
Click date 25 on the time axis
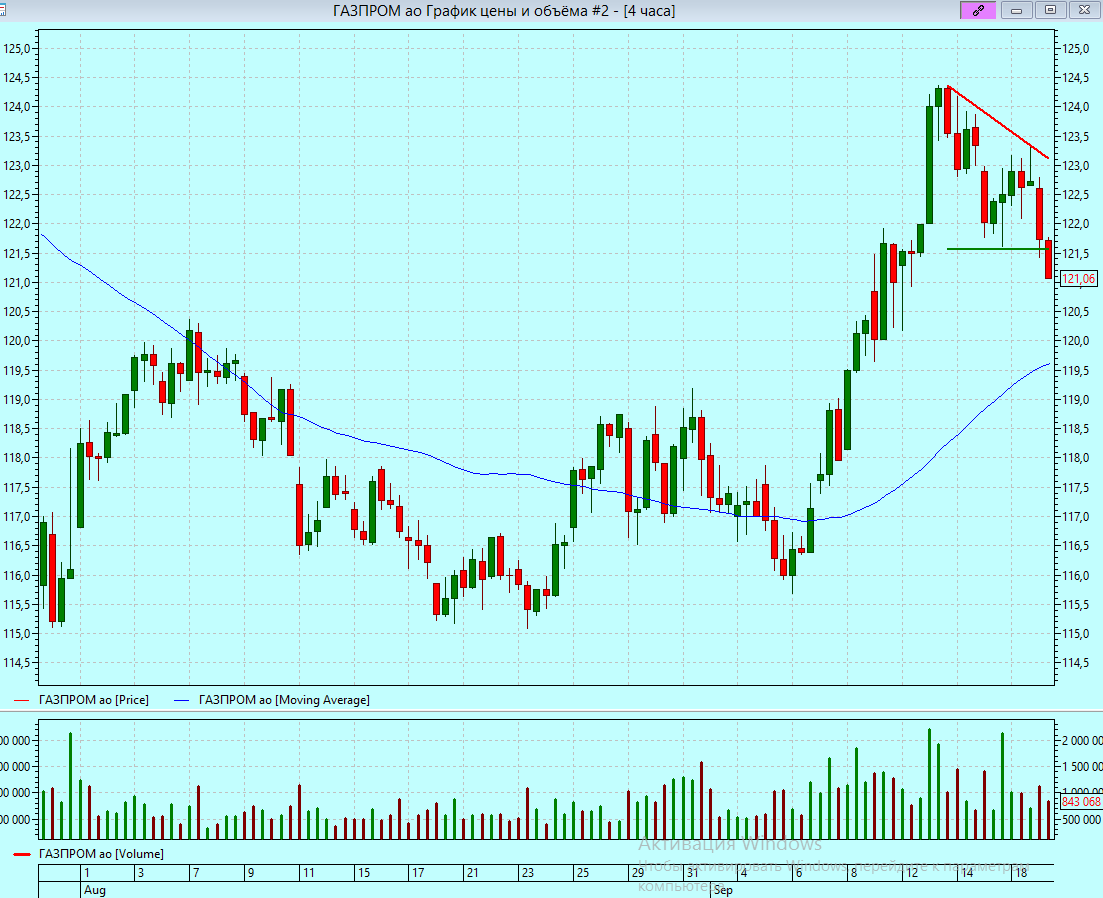582,873
